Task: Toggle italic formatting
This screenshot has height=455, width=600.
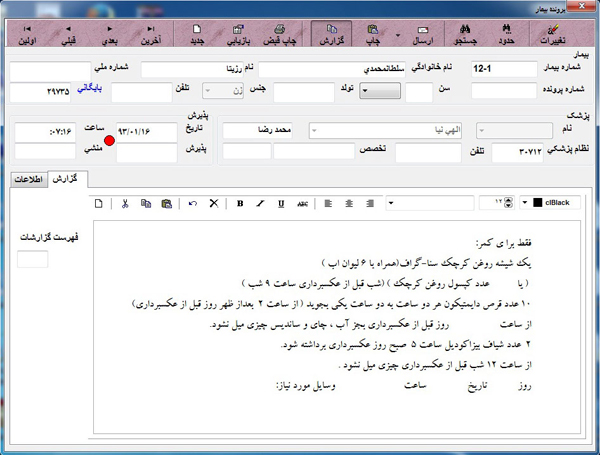Action: (261, 203)
